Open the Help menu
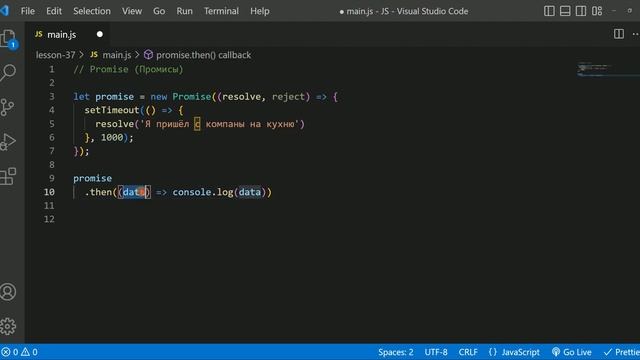The width and height of the screenshot is (640, 360). pos(260,11)
